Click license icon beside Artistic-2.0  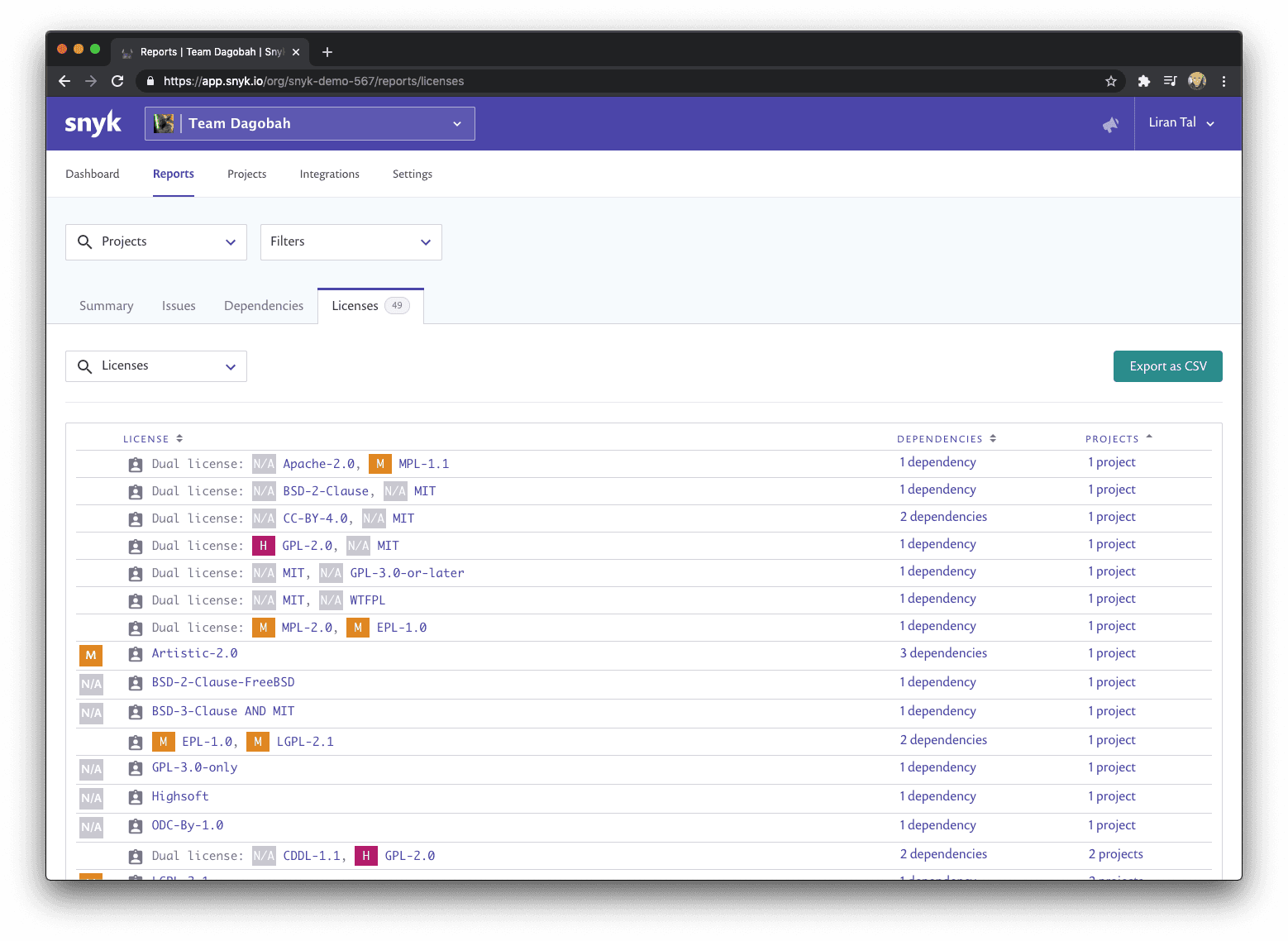click(136, 654)
